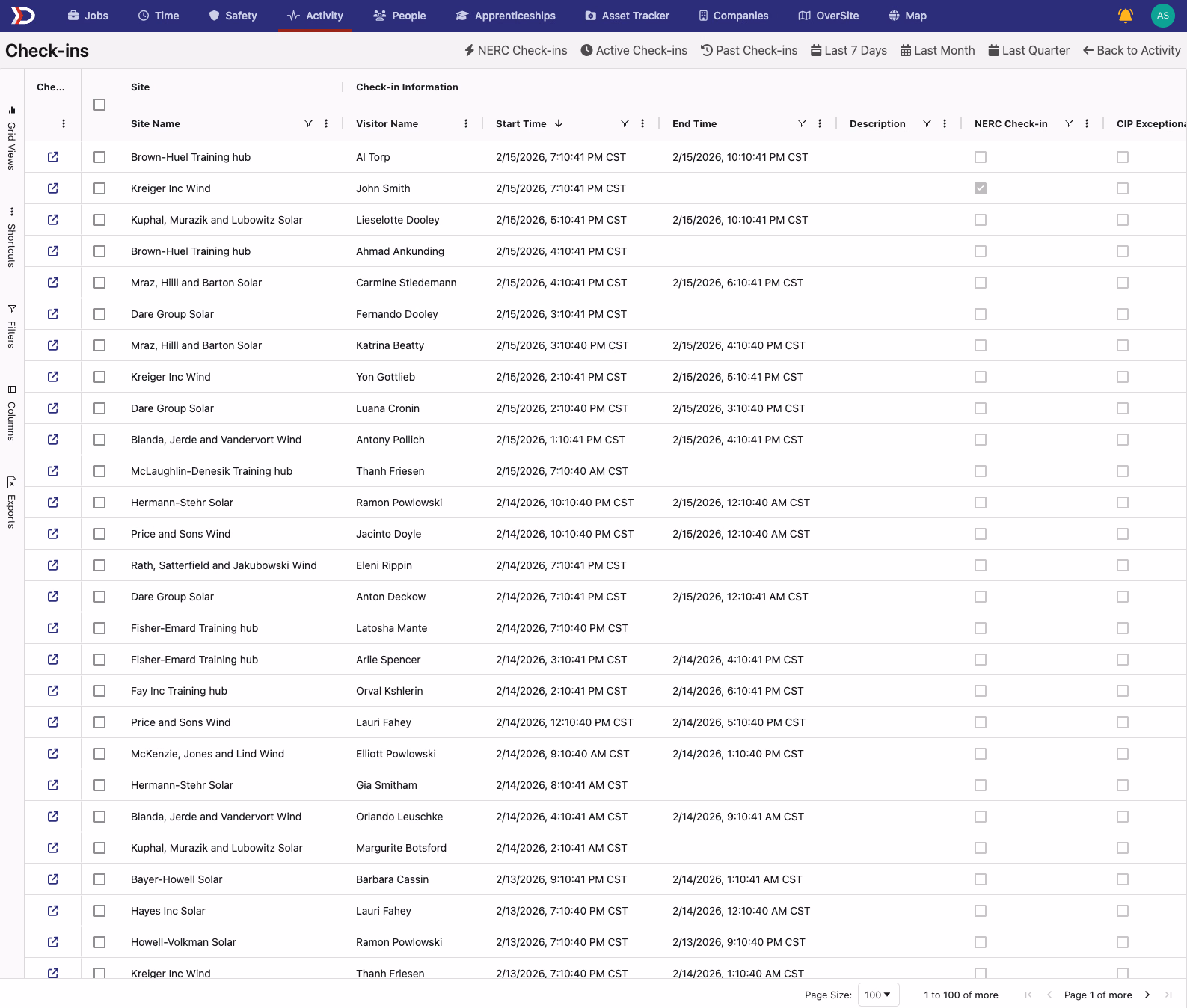Go to next page of results

(1147, 995)
